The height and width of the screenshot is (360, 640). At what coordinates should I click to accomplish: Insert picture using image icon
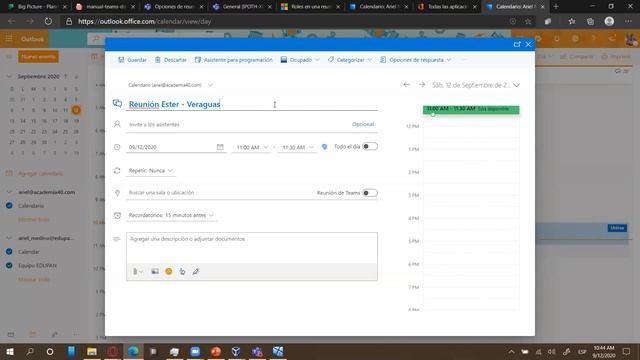[x=155, y=271]
